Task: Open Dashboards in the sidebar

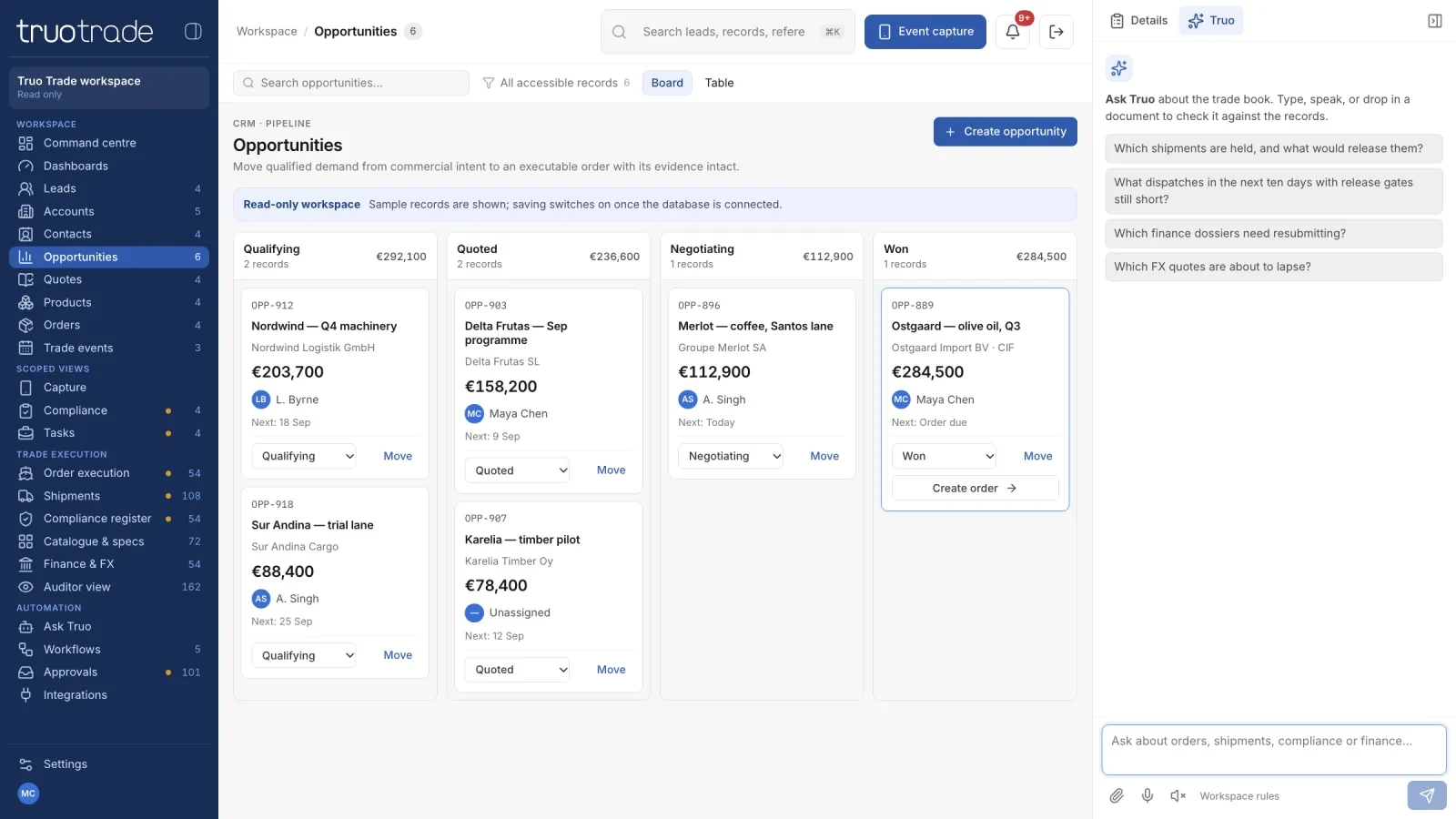Action: tap(109, 166)
